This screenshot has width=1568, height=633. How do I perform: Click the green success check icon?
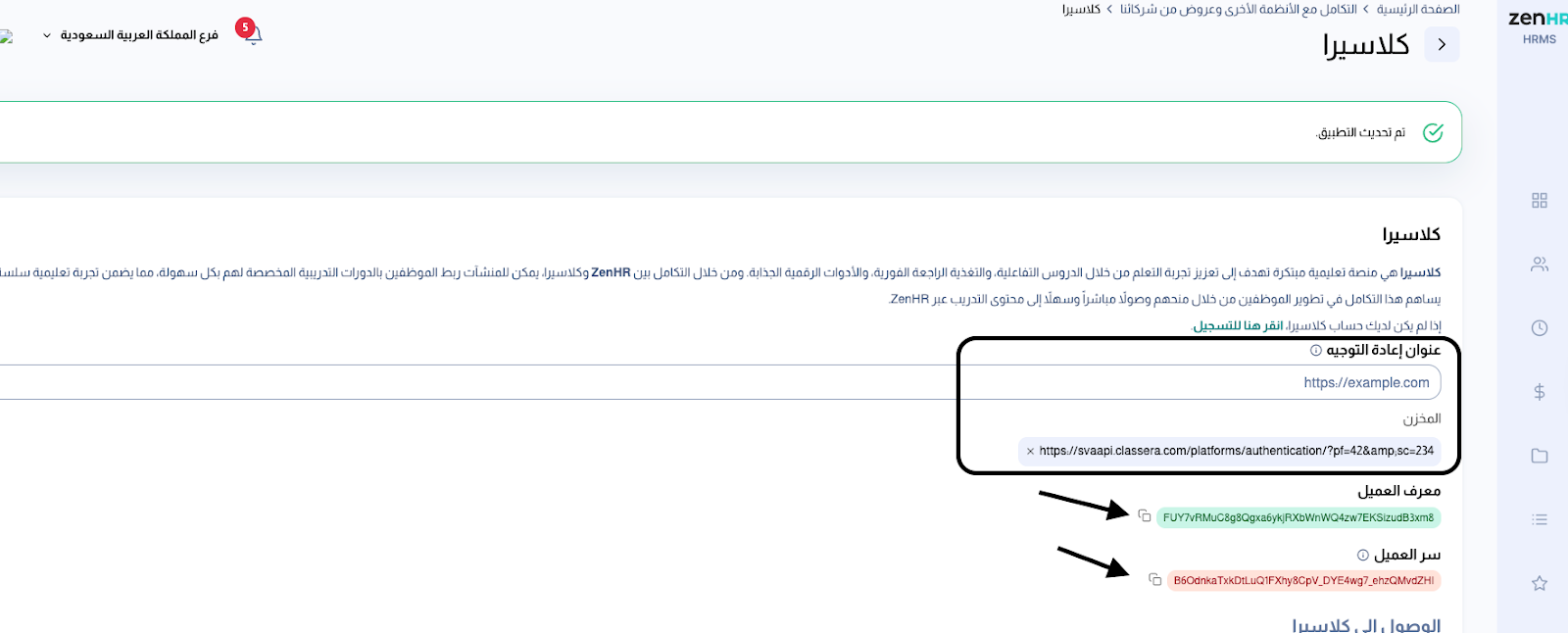(x=1433, y=132)
